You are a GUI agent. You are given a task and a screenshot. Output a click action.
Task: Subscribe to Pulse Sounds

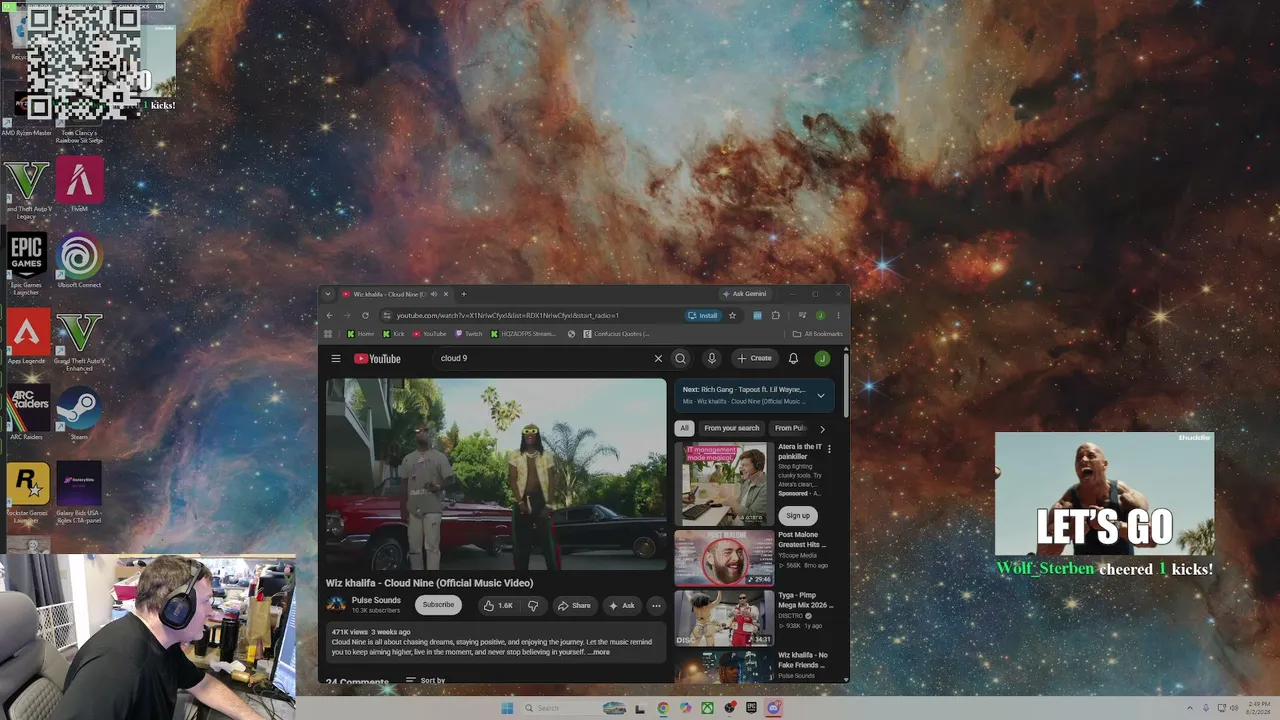[438, 605]
